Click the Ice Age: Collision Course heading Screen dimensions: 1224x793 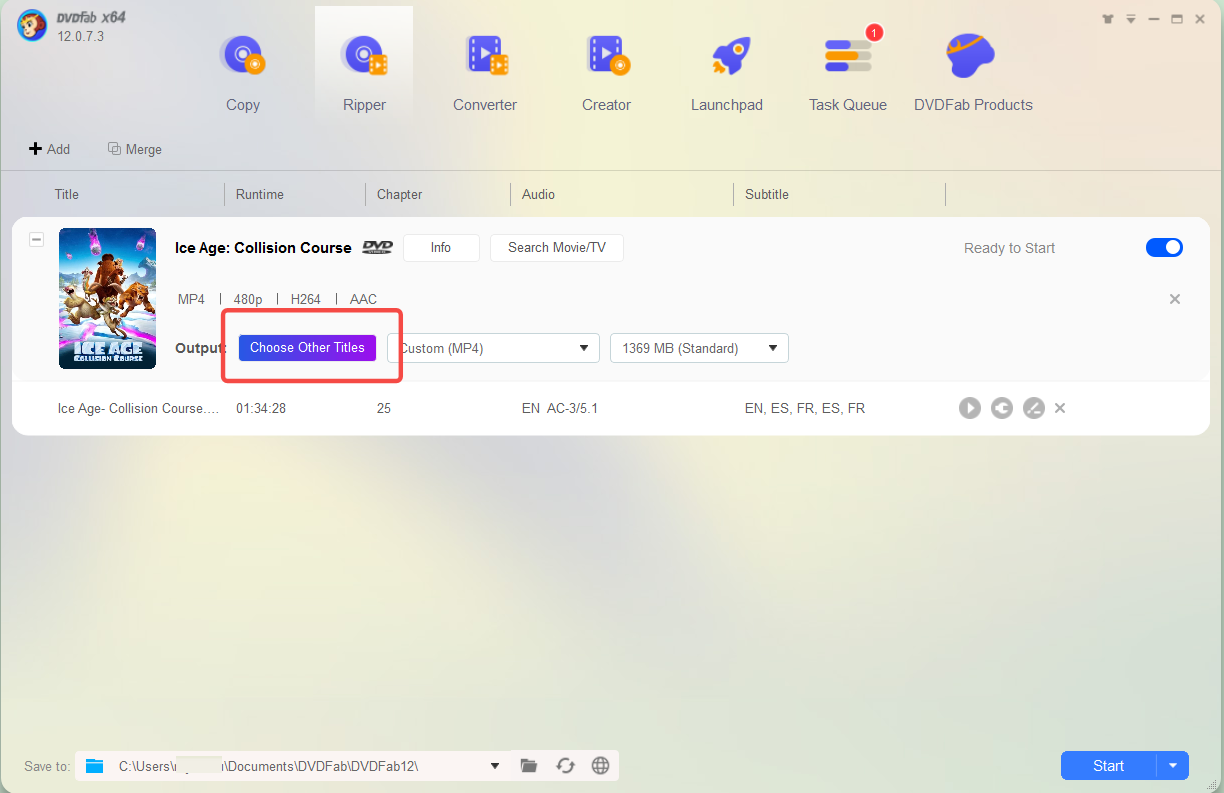pyautogui.click(x=263, y=248)
